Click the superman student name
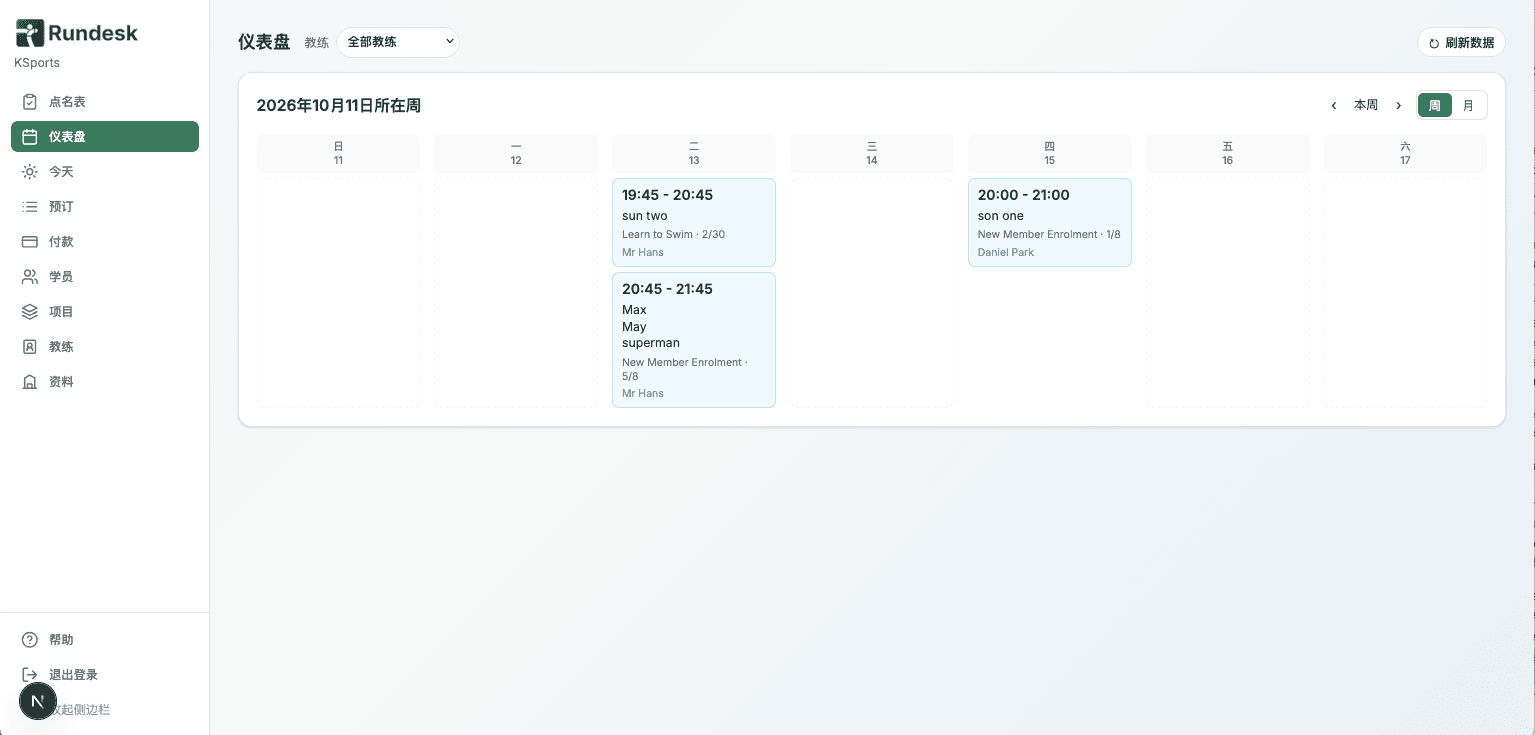 tap(651, 343)
